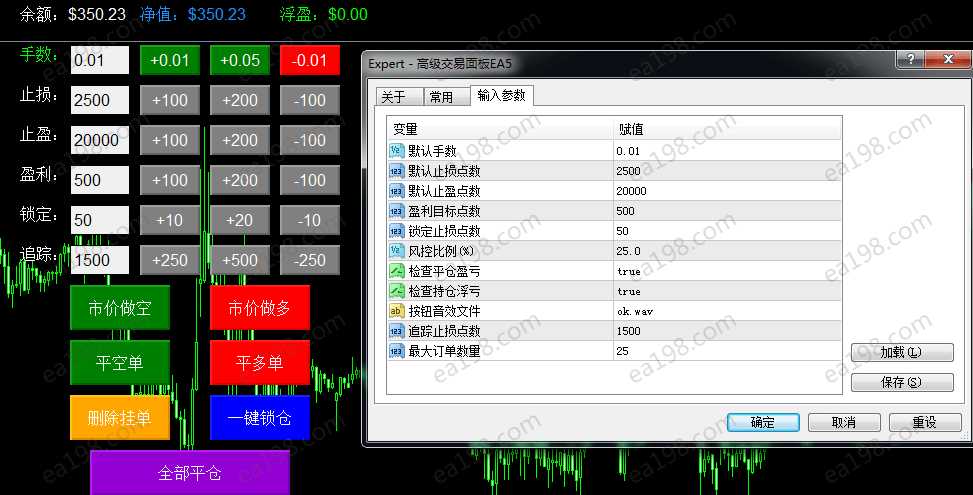Increase lot size with green +0.05 button
973x495 pixels.
240,60
